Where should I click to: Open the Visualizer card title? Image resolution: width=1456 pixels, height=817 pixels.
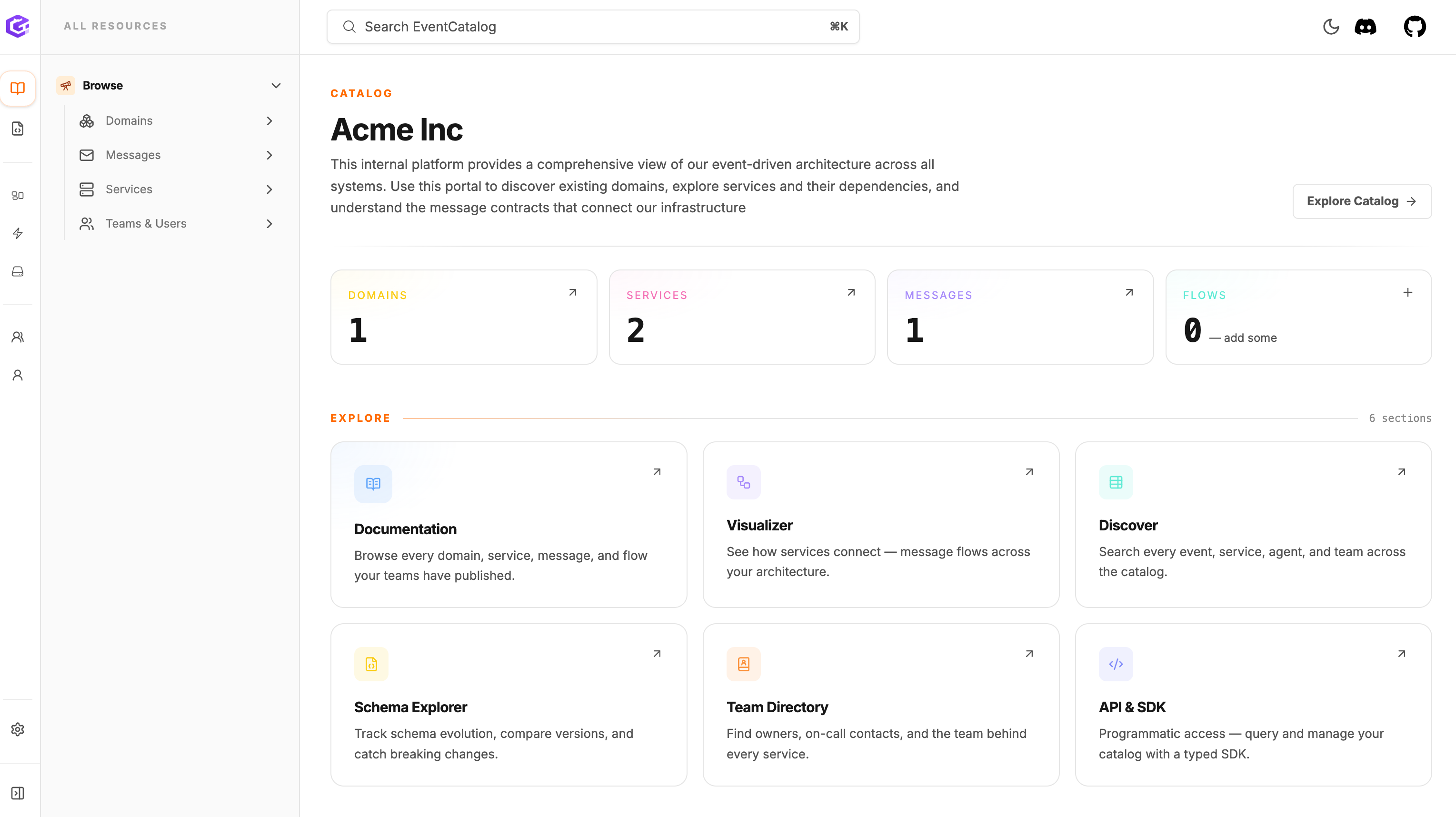[759, 526]
